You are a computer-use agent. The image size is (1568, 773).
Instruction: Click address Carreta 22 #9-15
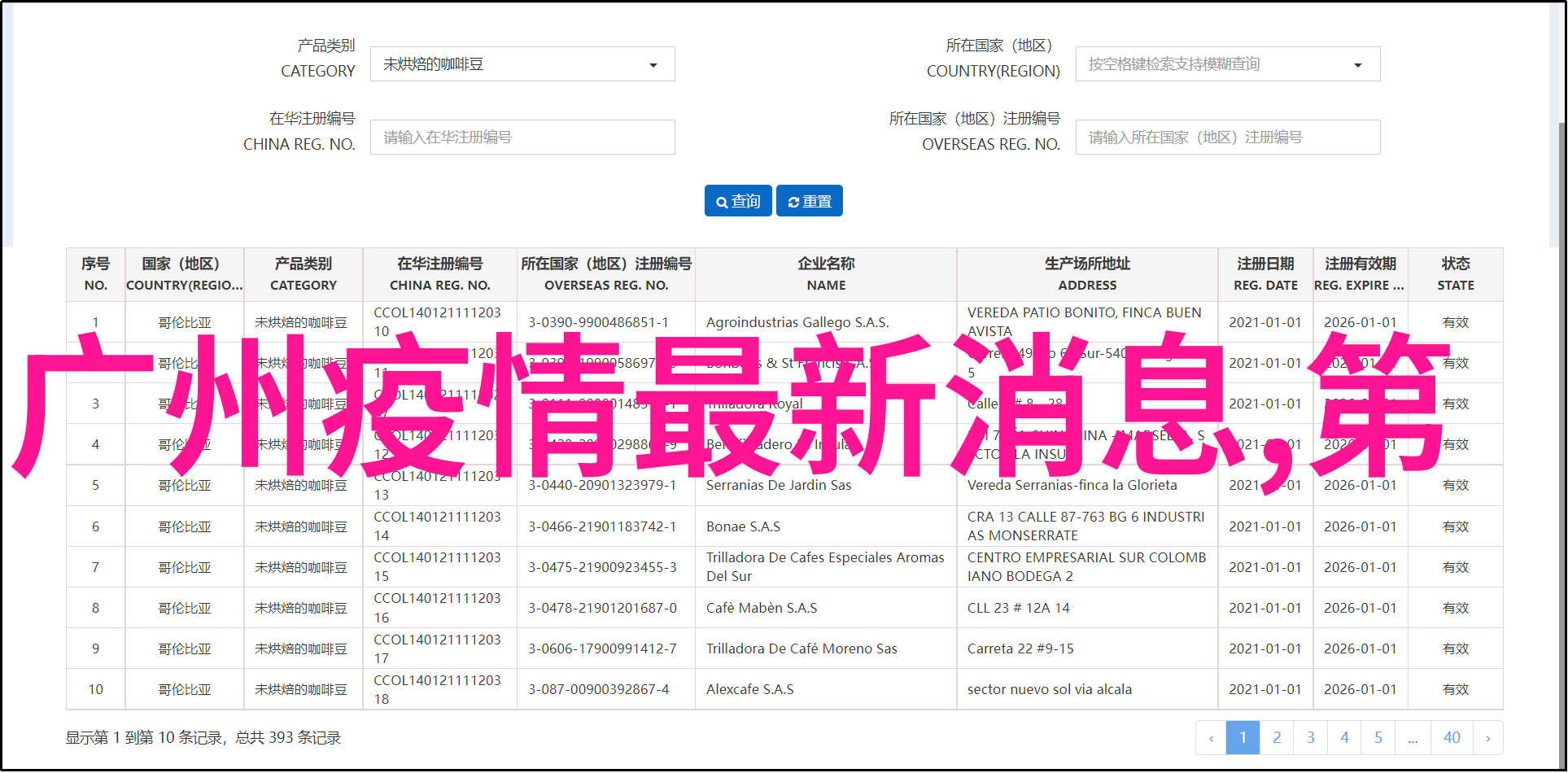pyautogui.click(x=1020, y=649)
